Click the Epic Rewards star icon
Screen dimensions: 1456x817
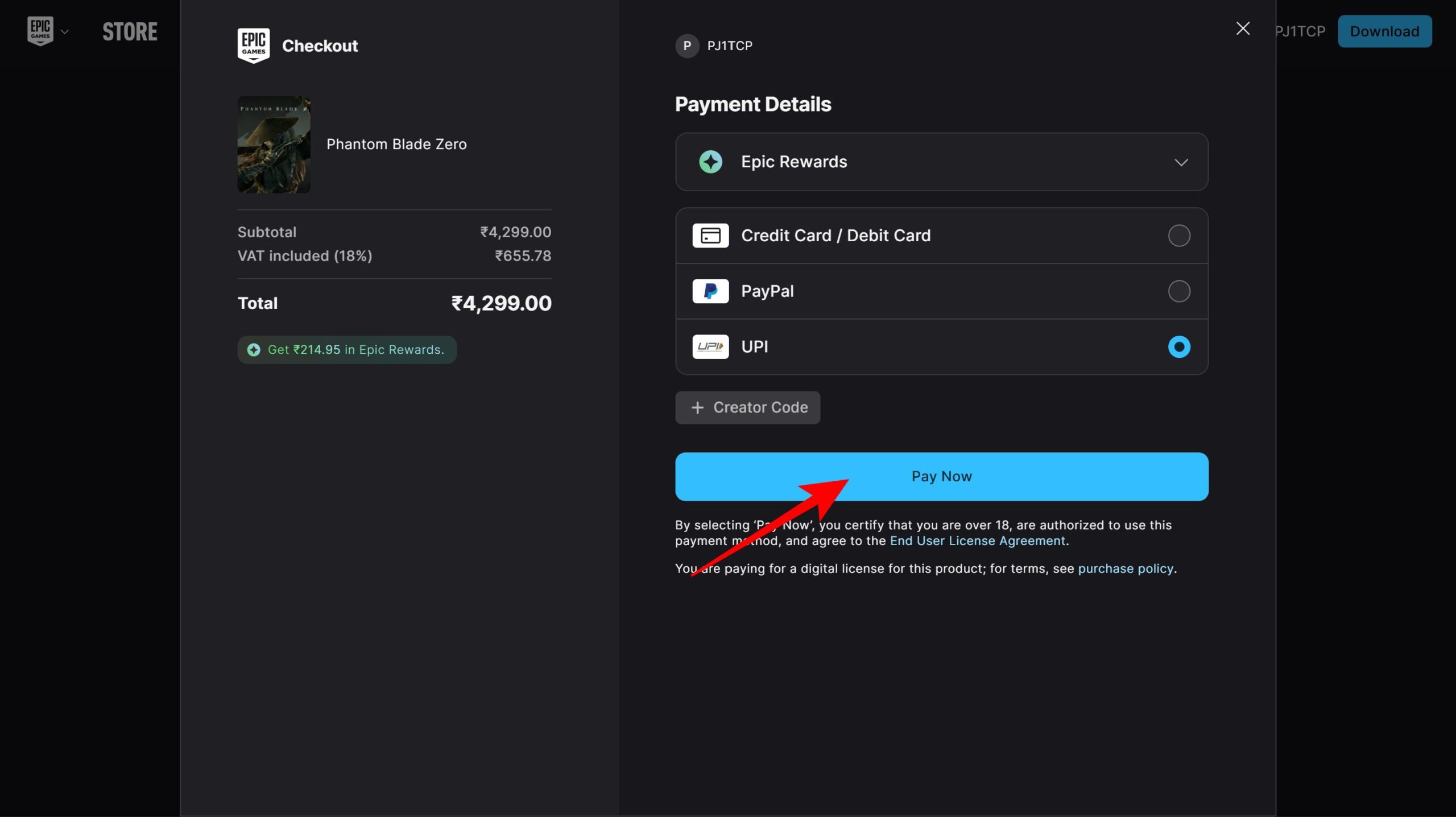[710, 162]
